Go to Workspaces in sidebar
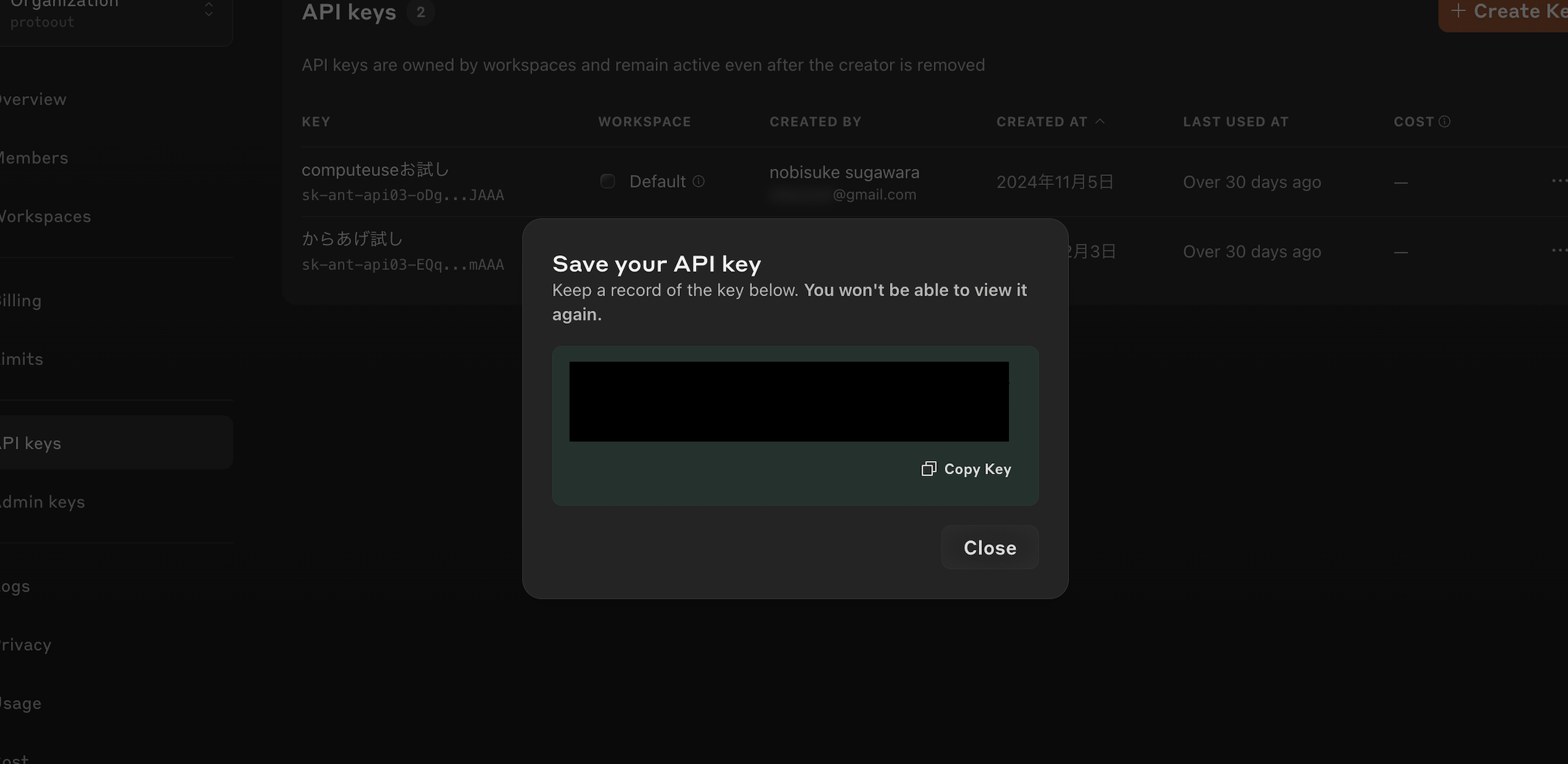Image resolution: width=1568 pixels, height=764 pixels. 44,217
